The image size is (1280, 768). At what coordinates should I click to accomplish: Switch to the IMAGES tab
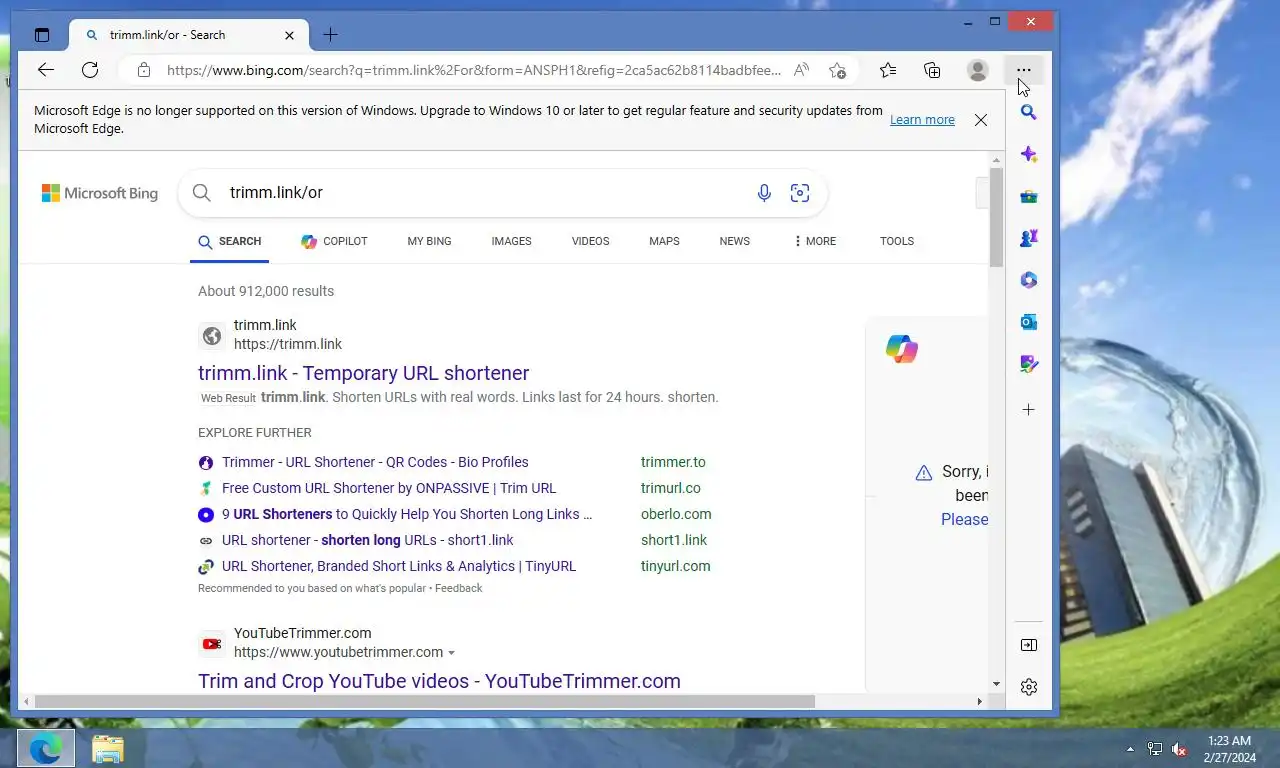[511, 241]
